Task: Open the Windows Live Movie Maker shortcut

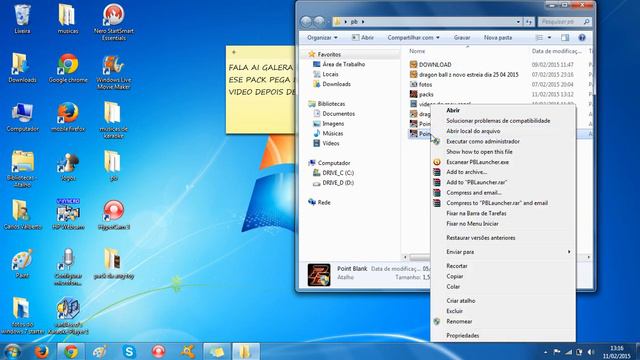Action: [x=114, y=71]
